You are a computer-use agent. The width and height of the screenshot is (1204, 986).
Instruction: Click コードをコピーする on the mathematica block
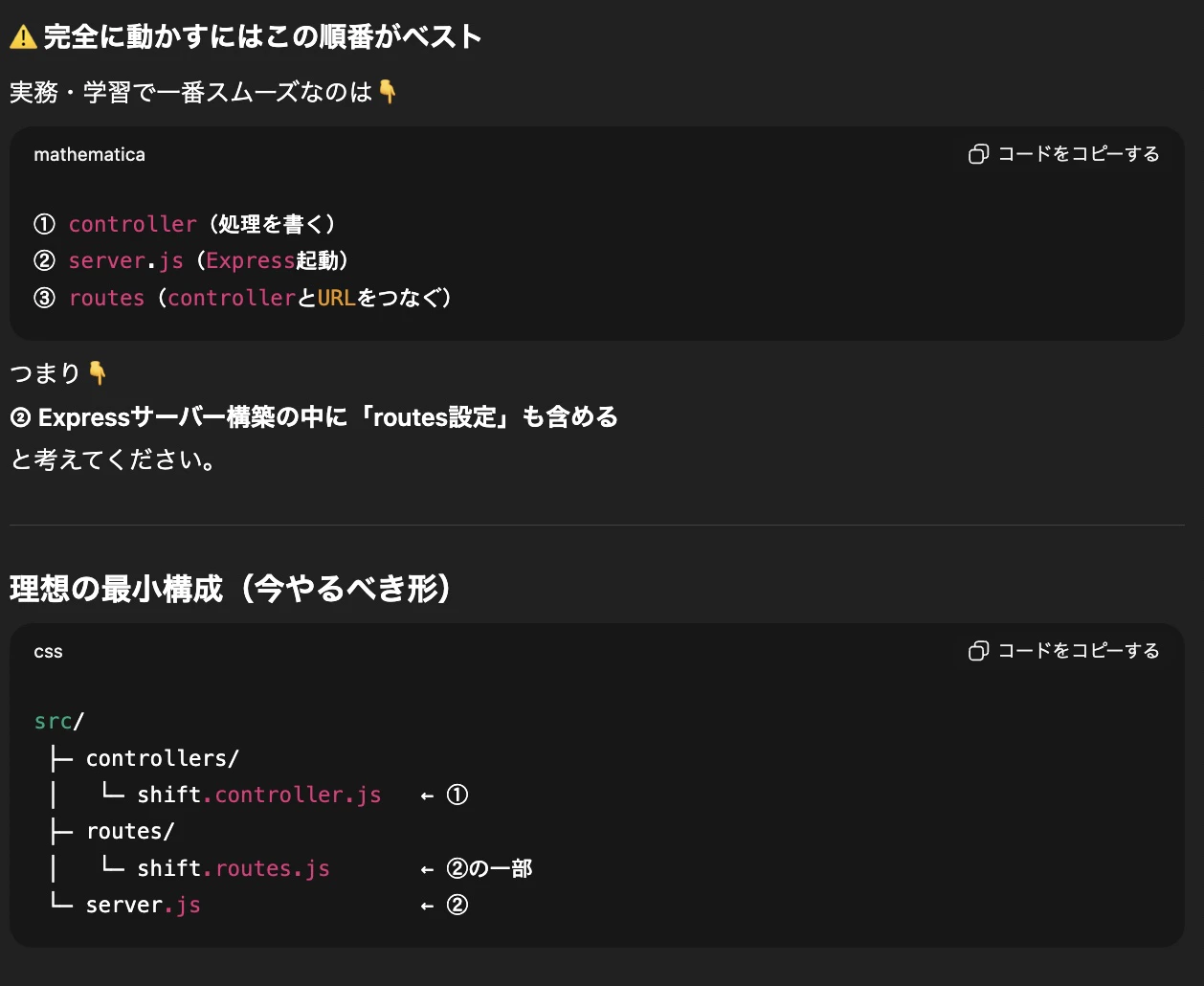pos(1078,153)
